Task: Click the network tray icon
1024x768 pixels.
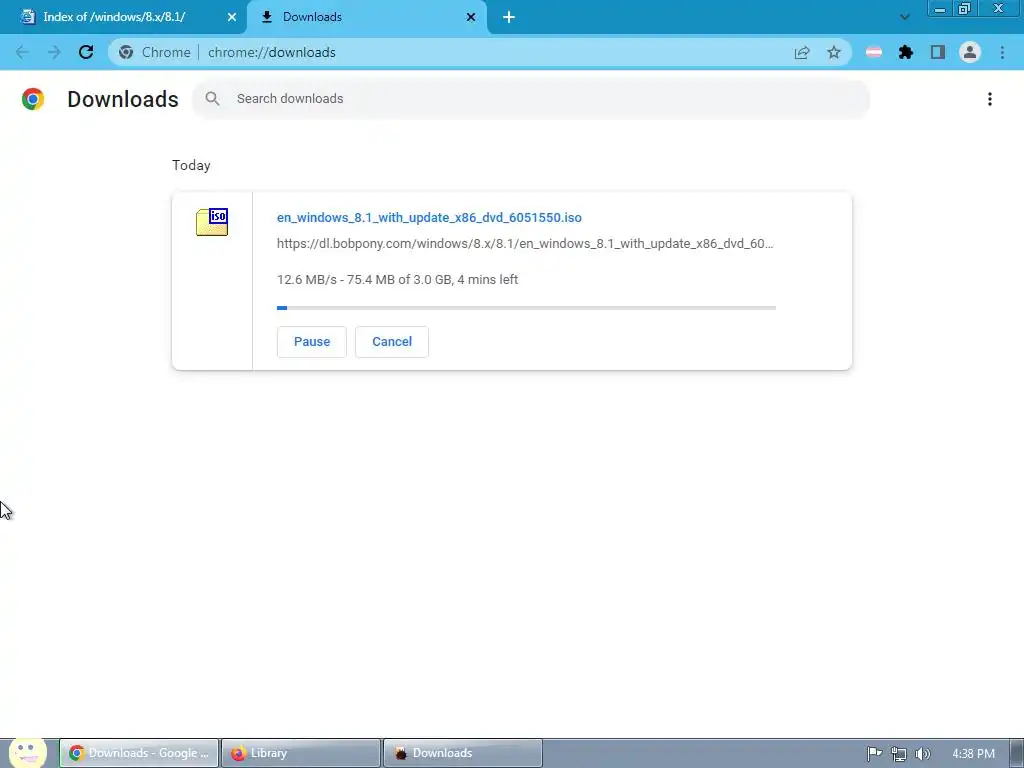Action: click(899, 754)
